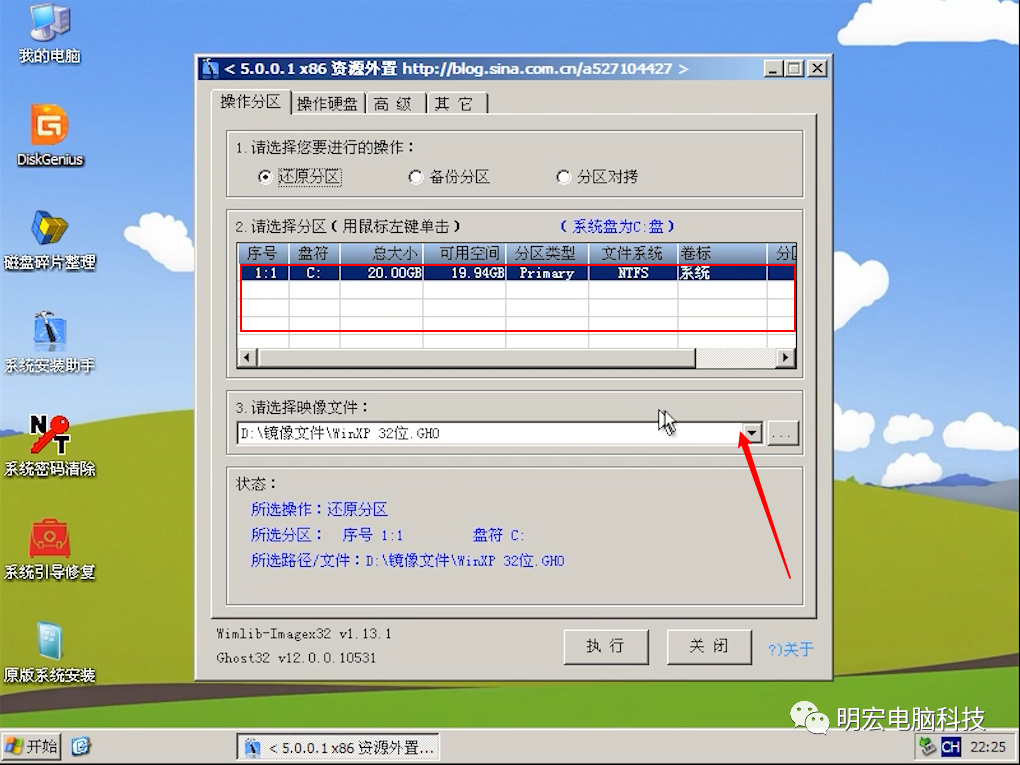Click the partition list right scroll arrow
This screenshot has width=1020, height=765.
click(787, 358)
